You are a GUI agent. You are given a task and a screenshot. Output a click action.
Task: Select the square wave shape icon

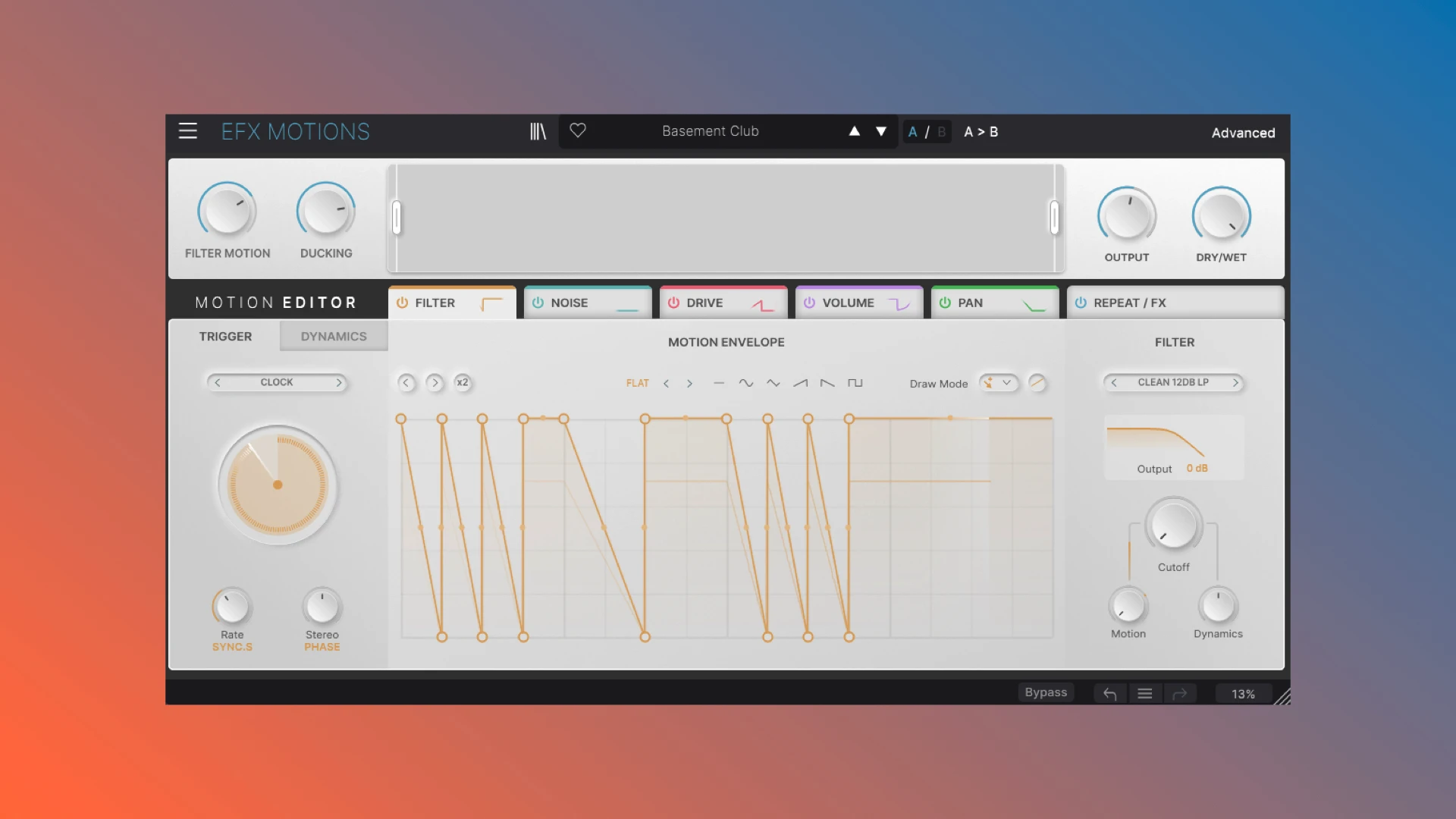[x=854, y=383]
